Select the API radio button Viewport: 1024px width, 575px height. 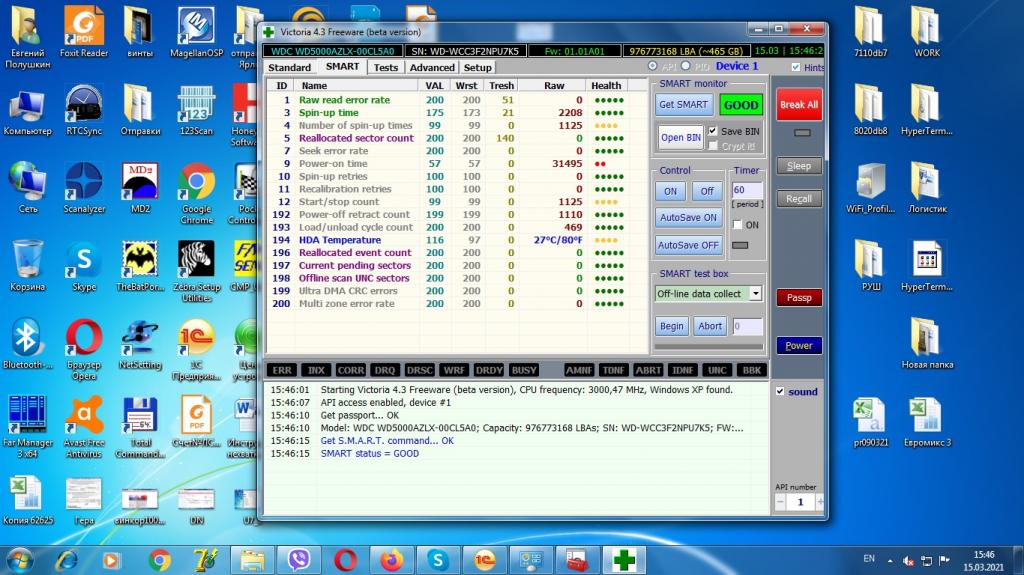[652, 66]
